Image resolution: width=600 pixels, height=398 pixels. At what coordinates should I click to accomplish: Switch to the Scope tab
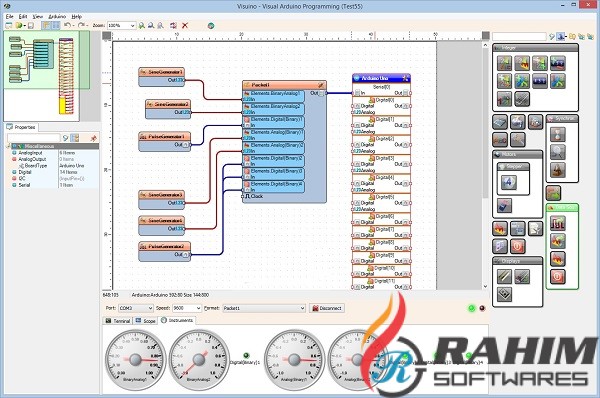coord(146,321)
